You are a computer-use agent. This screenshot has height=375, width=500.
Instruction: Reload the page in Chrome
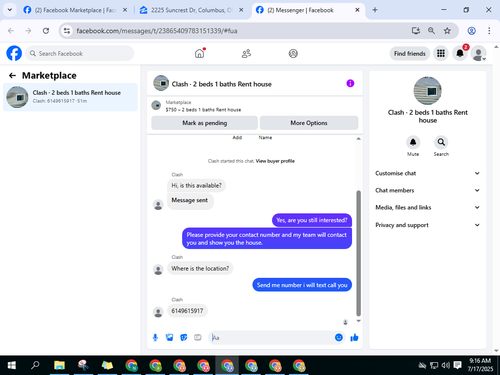pyautogui.click(x=46, y=31)
